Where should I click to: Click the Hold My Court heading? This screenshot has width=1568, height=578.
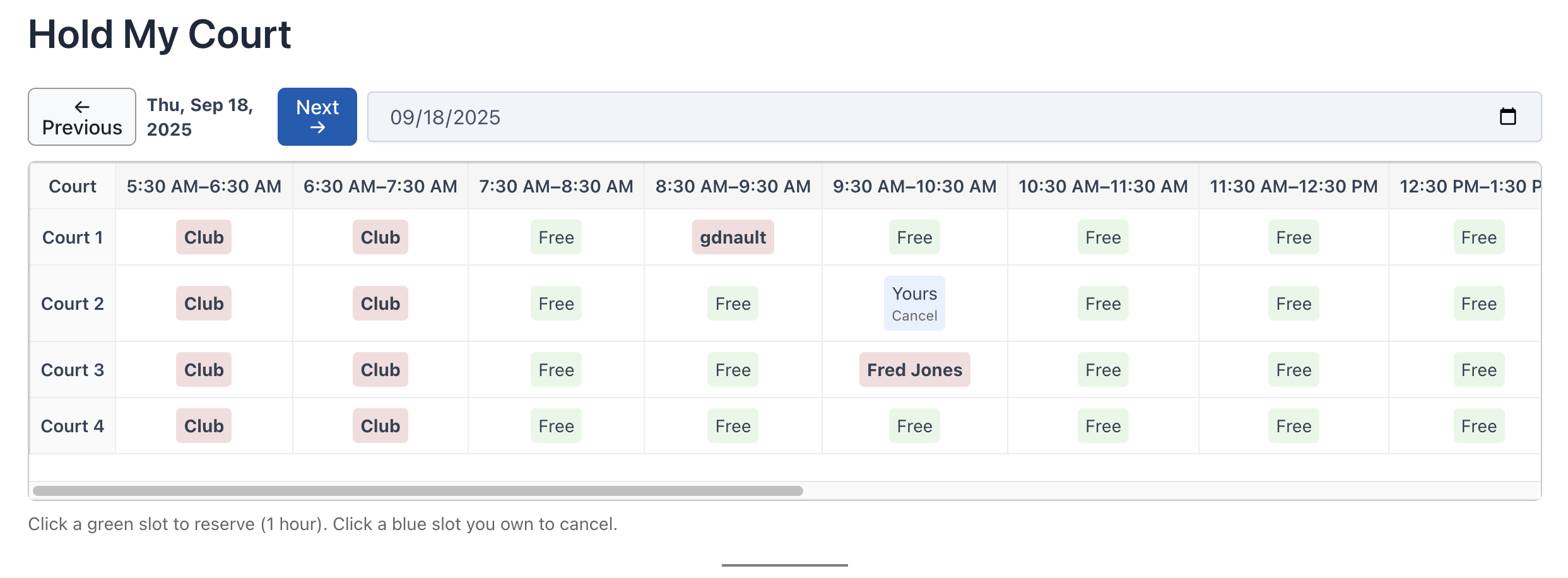point(160,34)
